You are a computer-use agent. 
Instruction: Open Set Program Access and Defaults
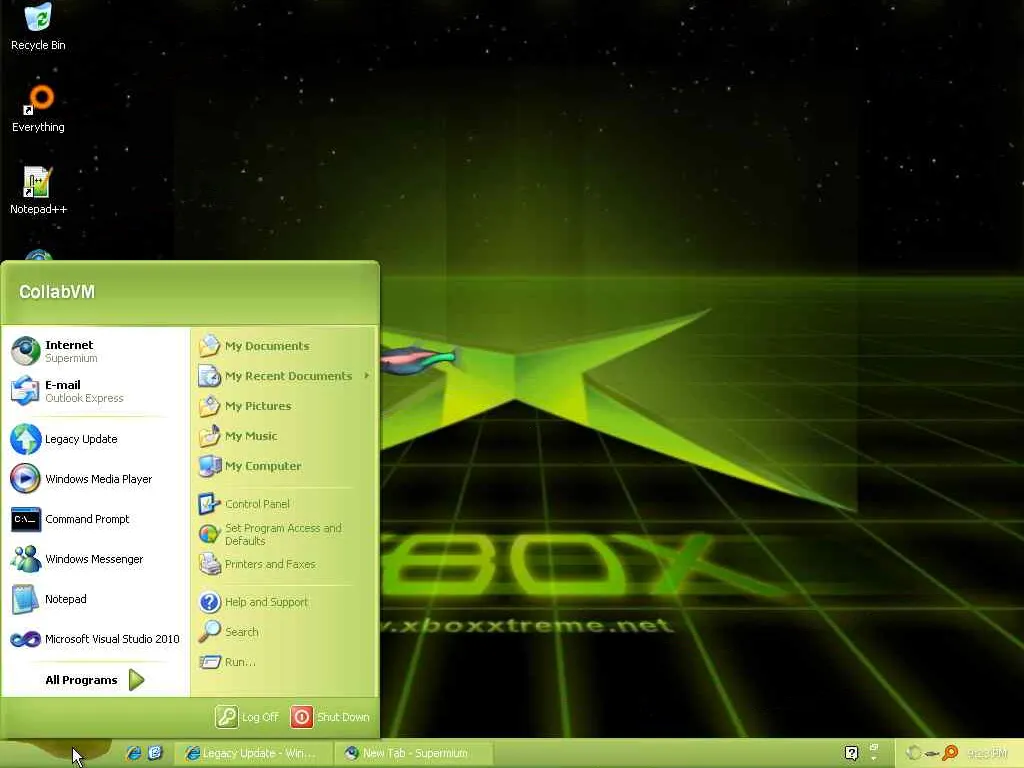285,534
